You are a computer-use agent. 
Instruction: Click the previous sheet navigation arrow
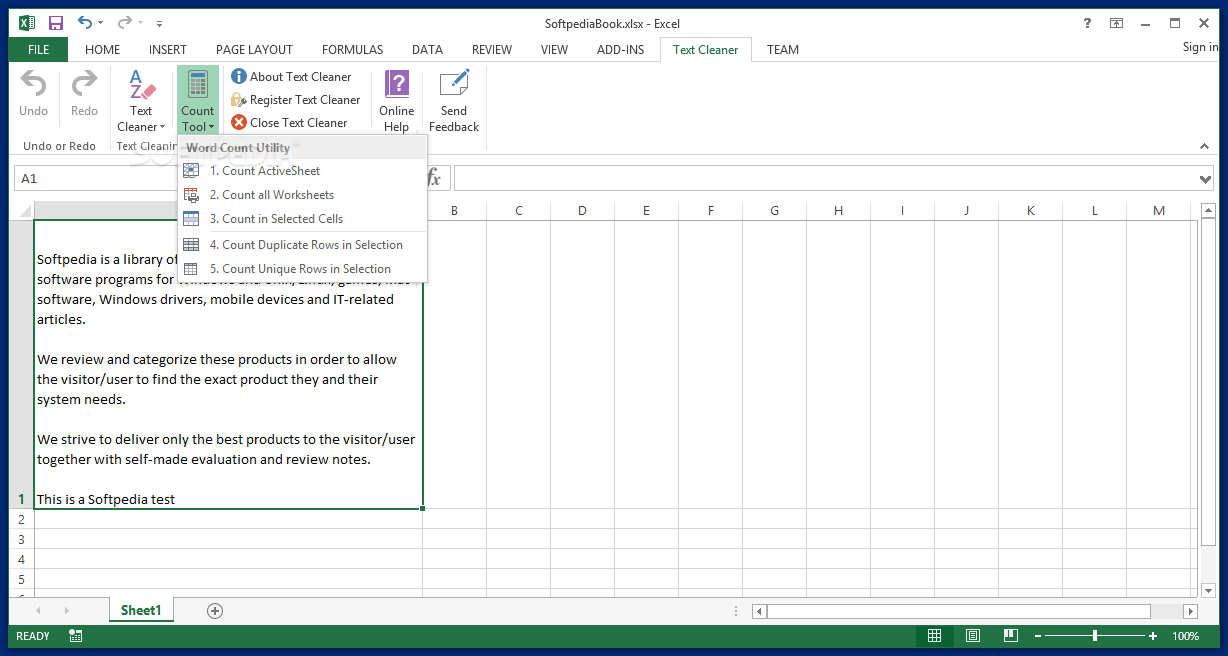pos(39,610)
